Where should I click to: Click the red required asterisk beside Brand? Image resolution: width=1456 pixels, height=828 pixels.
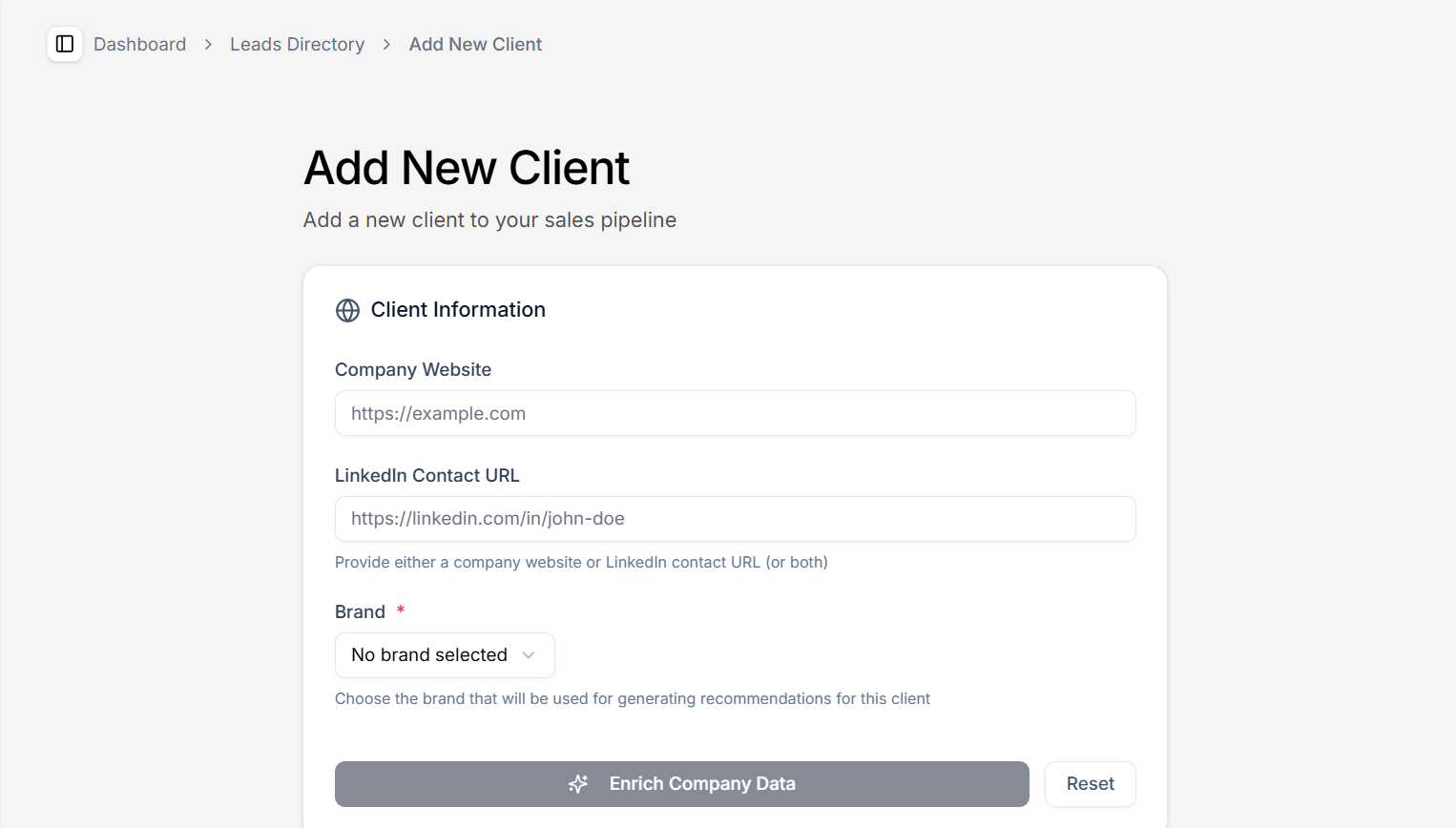pos(400,611)
